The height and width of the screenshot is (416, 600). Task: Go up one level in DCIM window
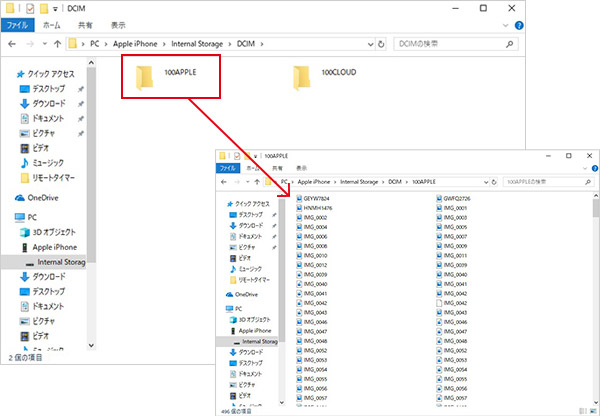pyautogui.click(x=58, y=43)
